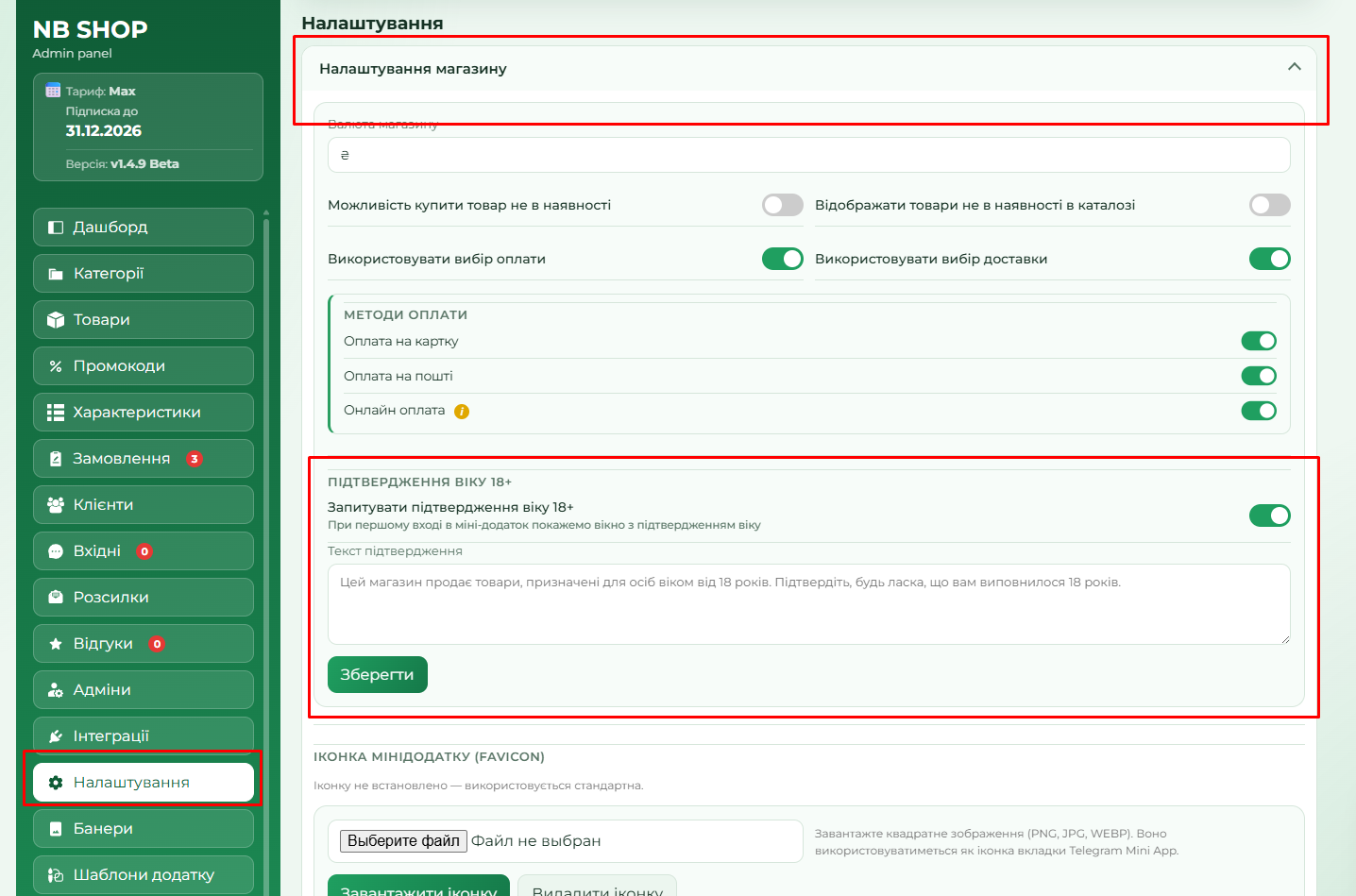Click the Вхідні chat bubble icon
Screen dimensions: 1356x896
[x=56, y=551]
